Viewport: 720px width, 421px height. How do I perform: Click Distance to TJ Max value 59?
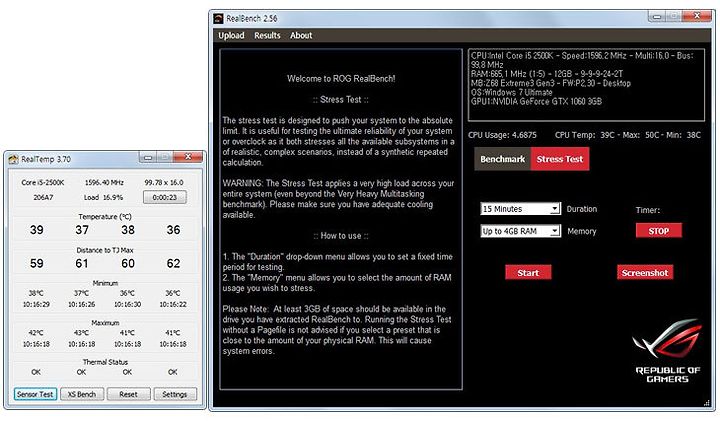tap(37, 264)
